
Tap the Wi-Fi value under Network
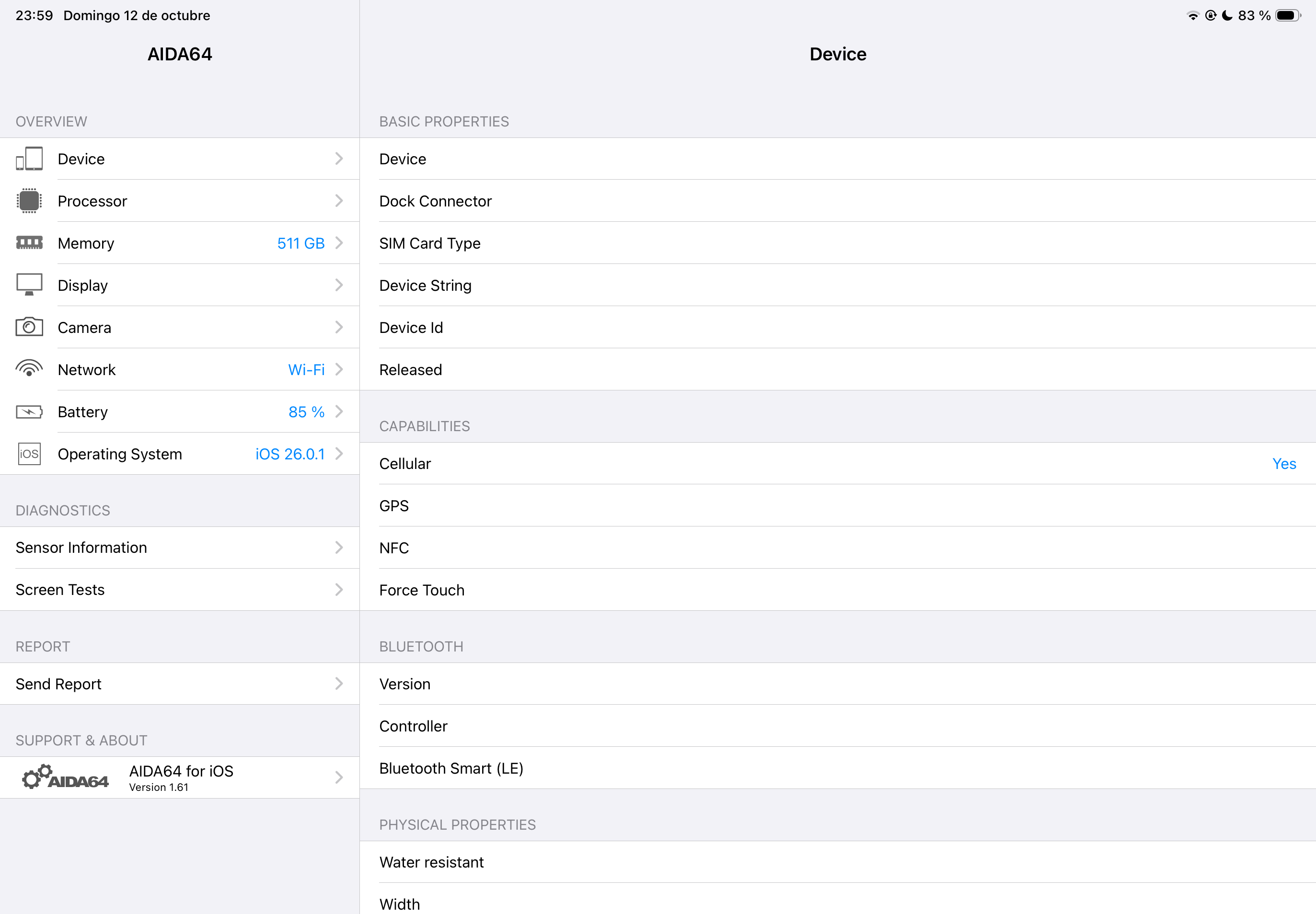[x=306, y=370]
